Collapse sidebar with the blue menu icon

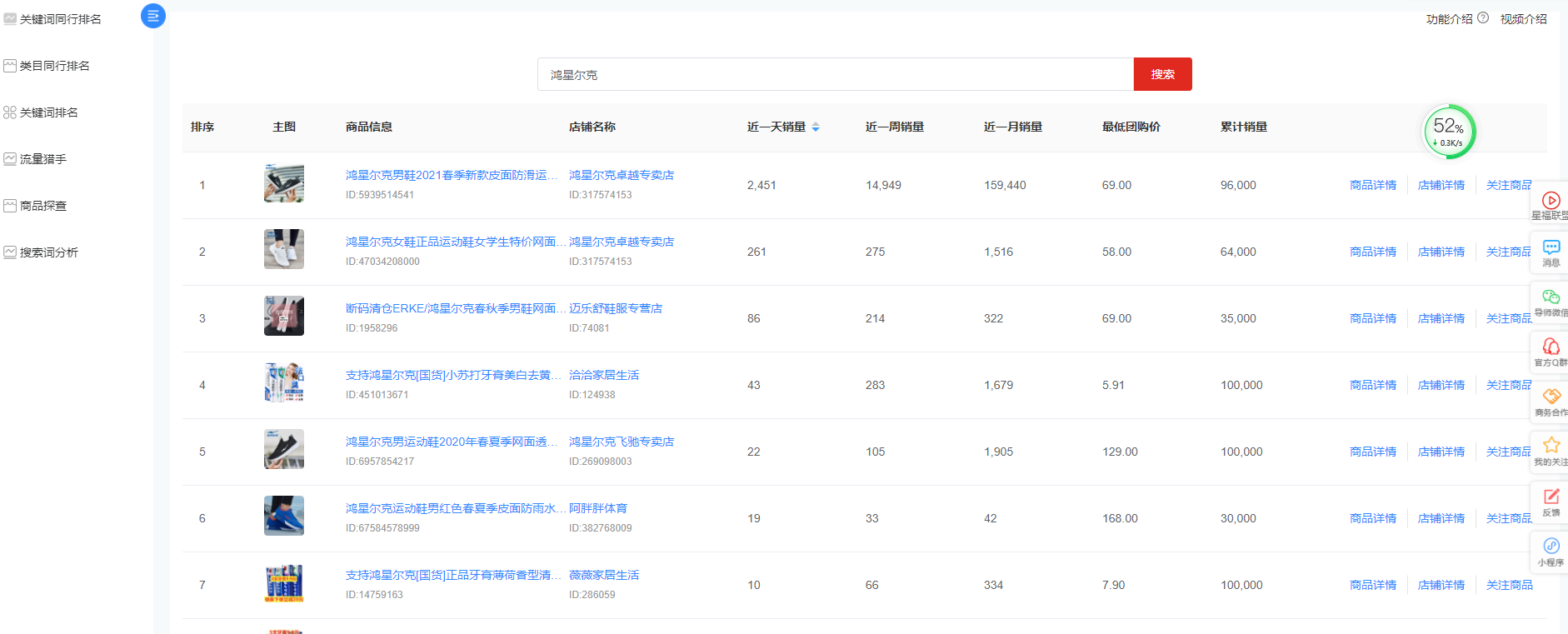153,16
